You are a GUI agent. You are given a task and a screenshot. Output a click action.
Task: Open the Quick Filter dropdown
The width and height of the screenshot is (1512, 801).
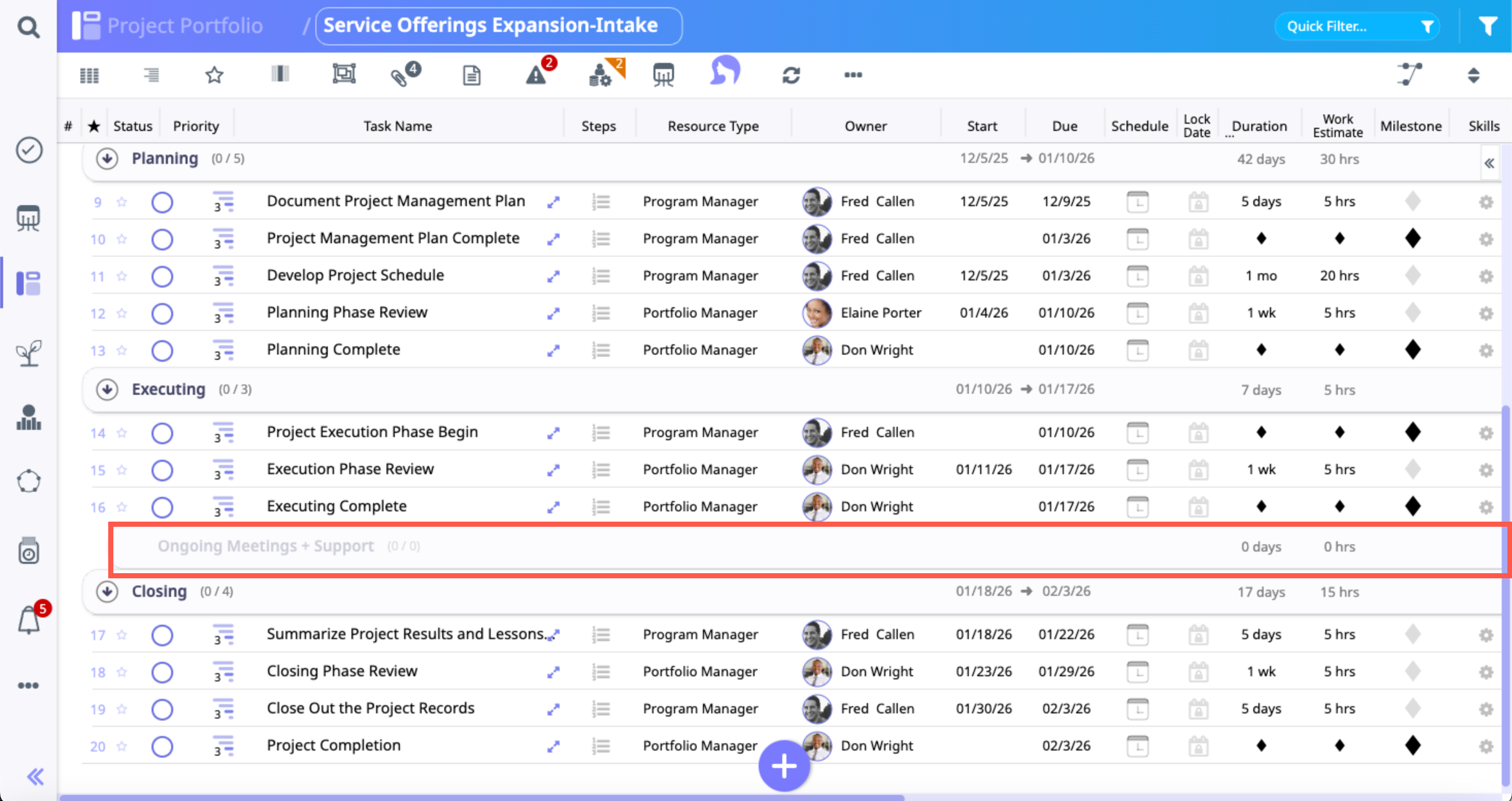pyautogui.click(x=1356, y=26)
